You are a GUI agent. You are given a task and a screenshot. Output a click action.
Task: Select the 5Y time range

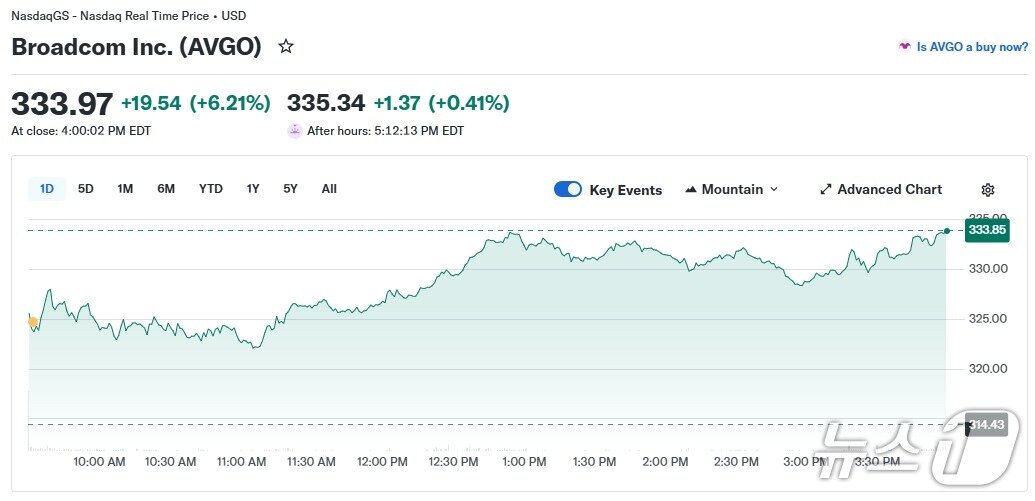pos(290,189)
